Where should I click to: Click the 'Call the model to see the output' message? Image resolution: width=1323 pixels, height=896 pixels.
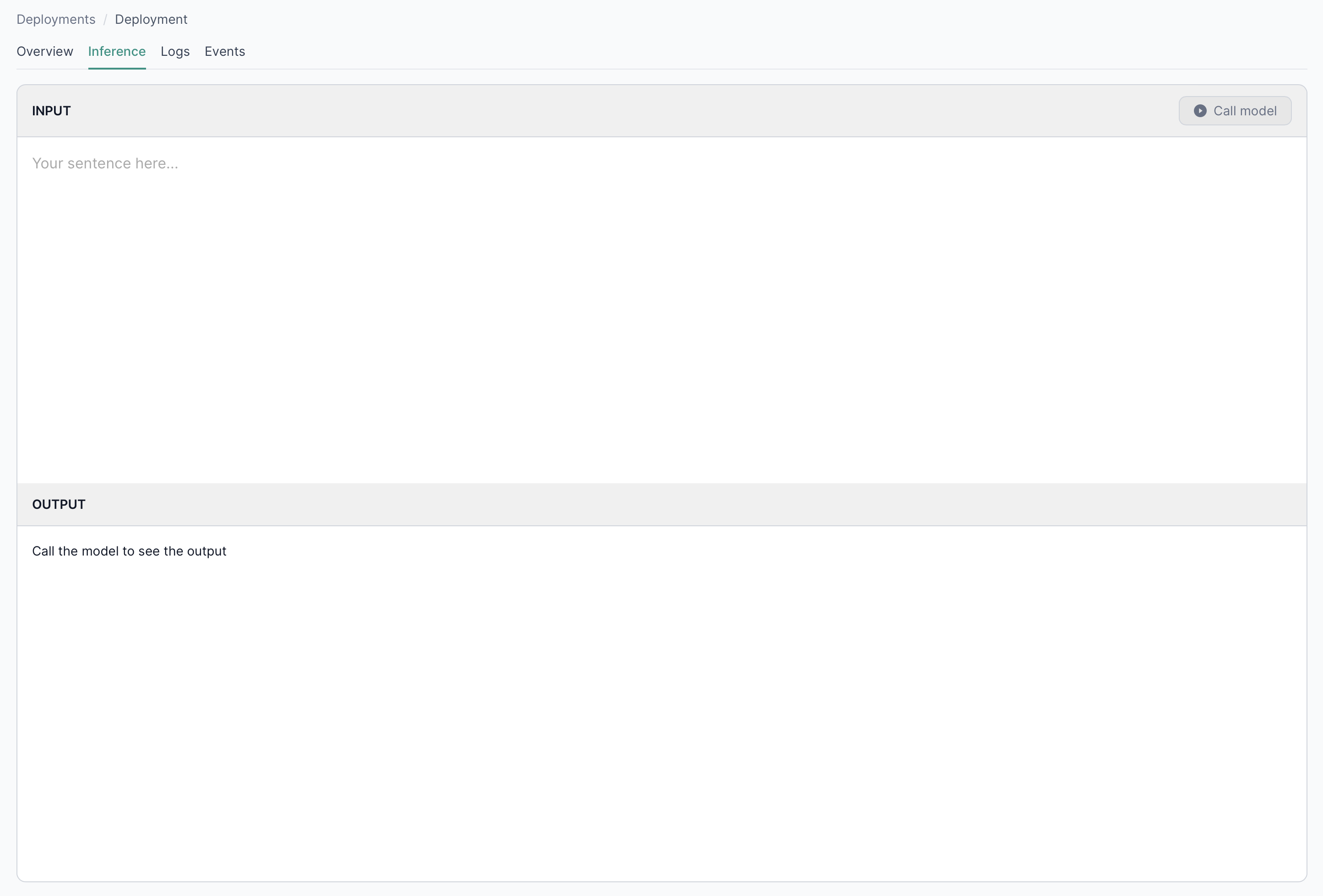[x=129, y=551]
